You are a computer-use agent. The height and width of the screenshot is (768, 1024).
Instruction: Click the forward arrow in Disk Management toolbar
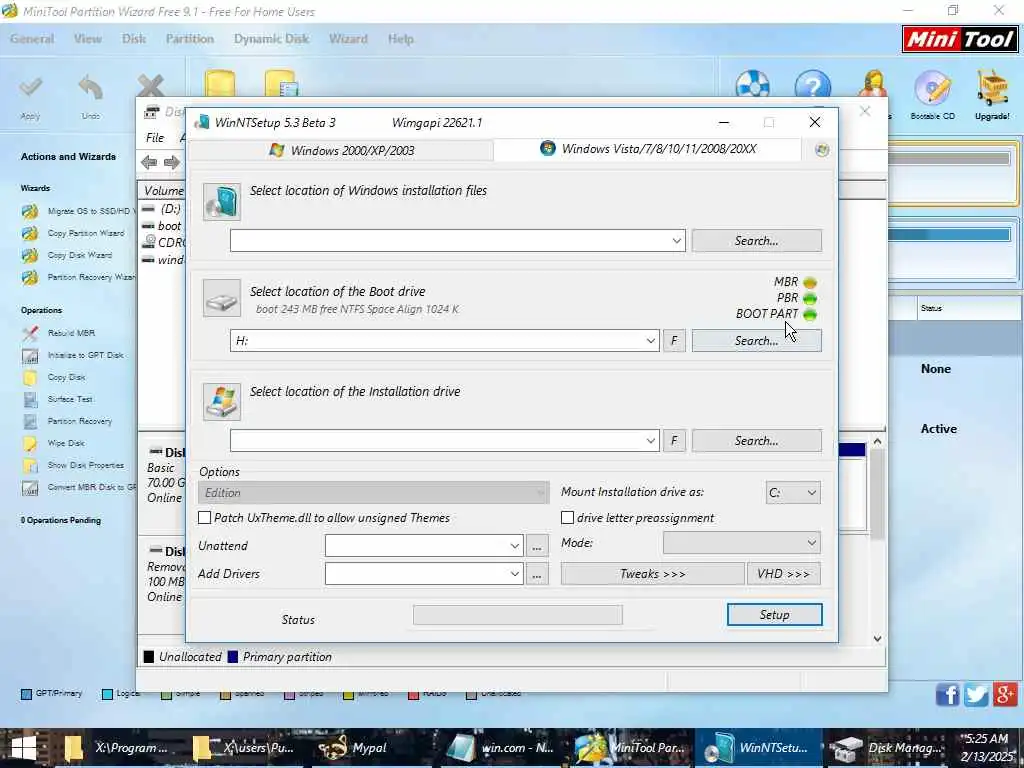coord(172,162)
